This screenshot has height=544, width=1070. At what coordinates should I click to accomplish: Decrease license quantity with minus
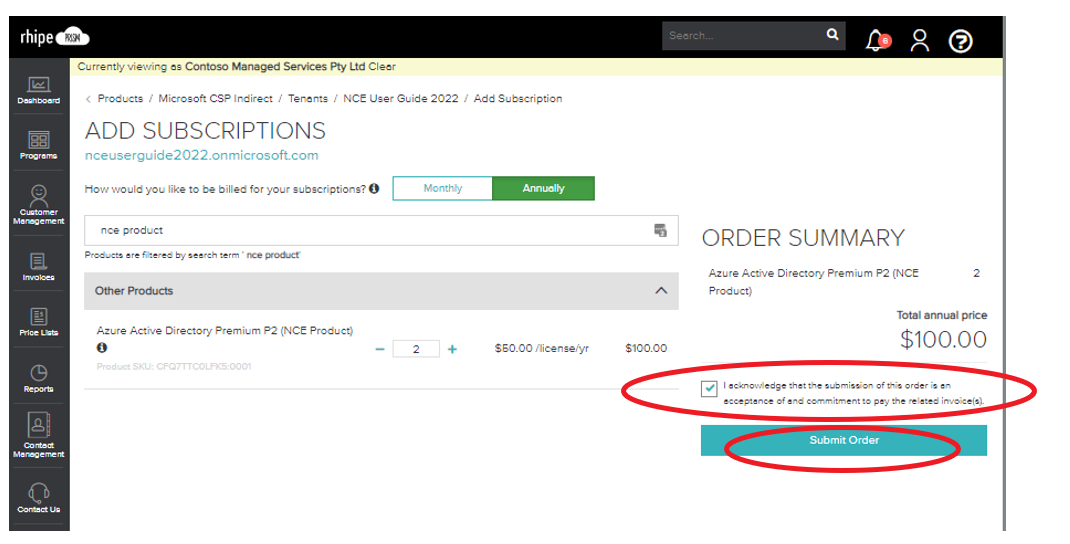pos(380,349)
